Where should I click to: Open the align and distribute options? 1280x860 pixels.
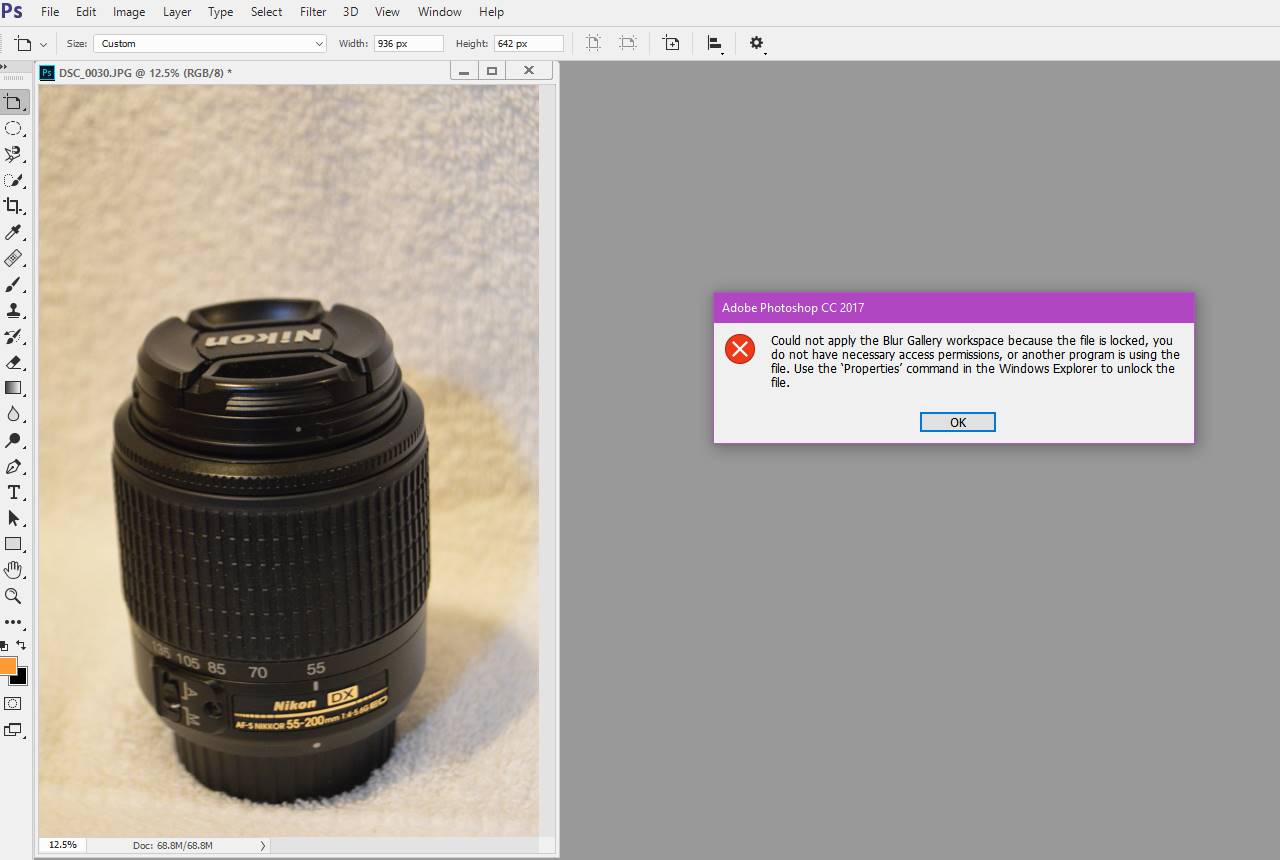point(716,43)
